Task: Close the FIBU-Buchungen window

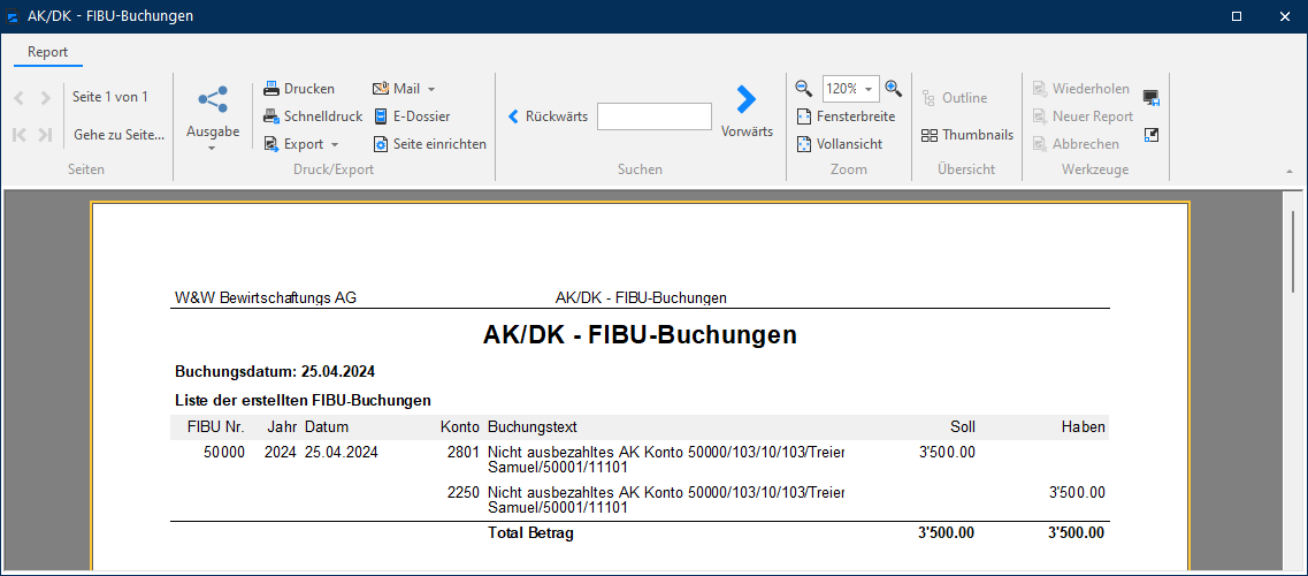Action: coord(1285,16)
